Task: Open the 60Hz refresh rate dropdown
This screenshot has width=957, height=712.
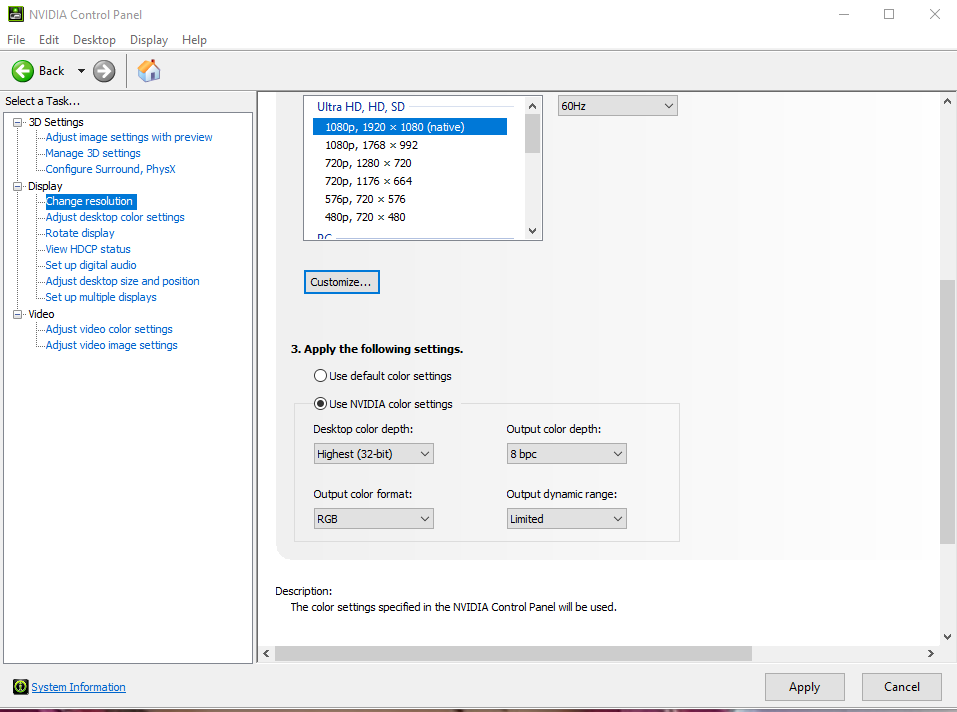Action: coord(618,106)
